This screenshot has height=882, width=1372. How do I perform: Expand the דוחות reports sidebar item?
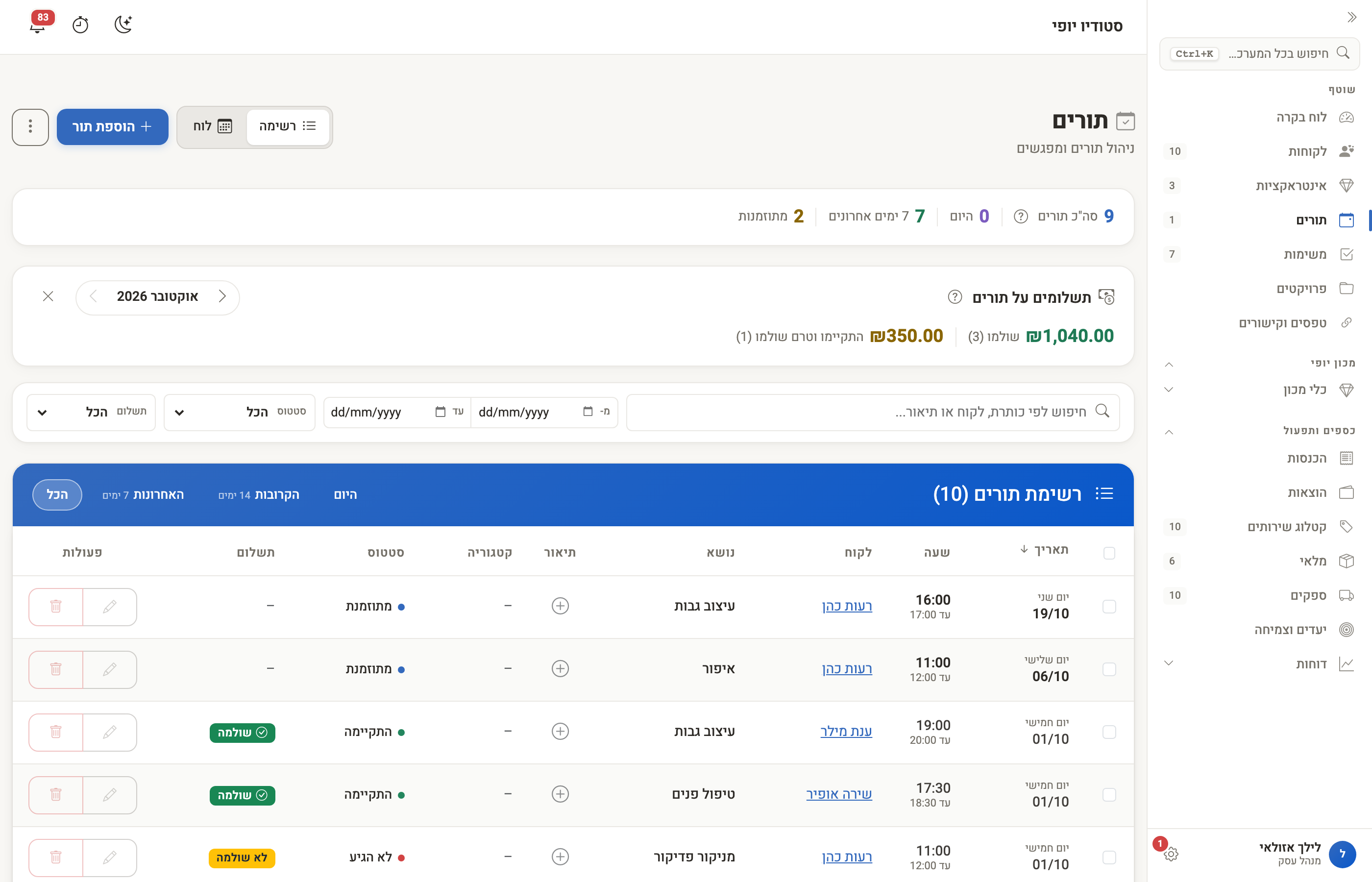[1259, 664]
